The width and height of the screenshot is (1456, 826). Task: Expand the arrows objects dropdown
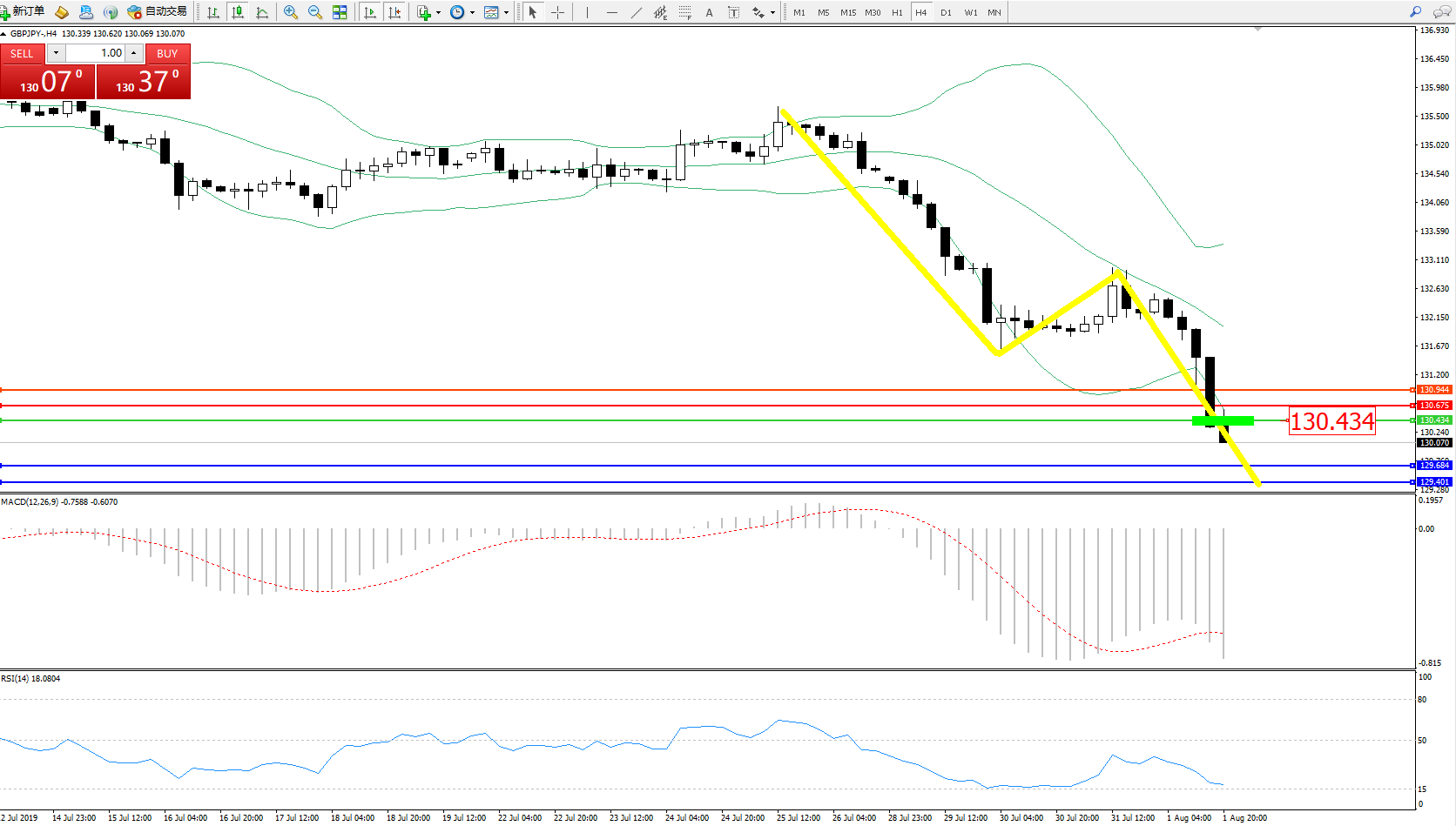pos(772,12)
